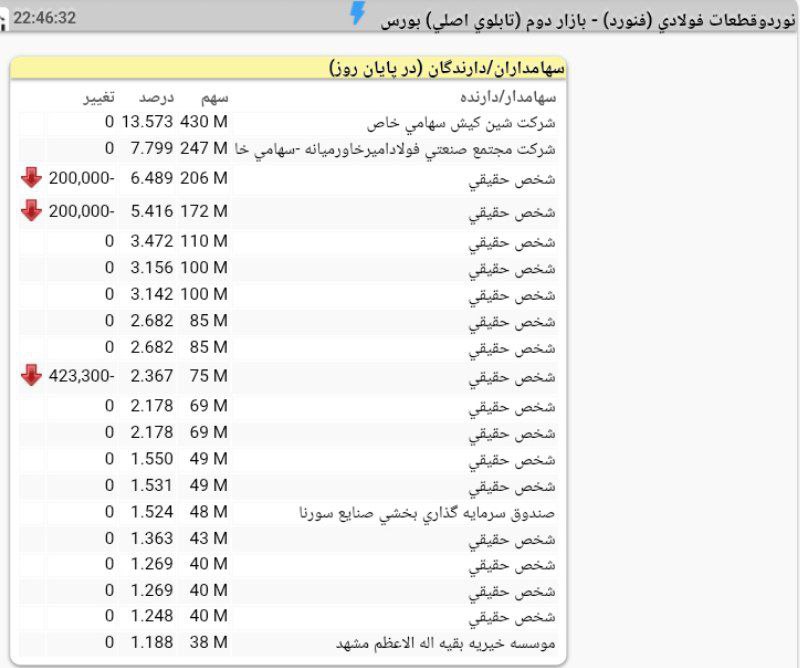Screen dimensions: 800x668
Task: Click the -423,300 change value
Action: pyautogui.click(x=82, y=377)
